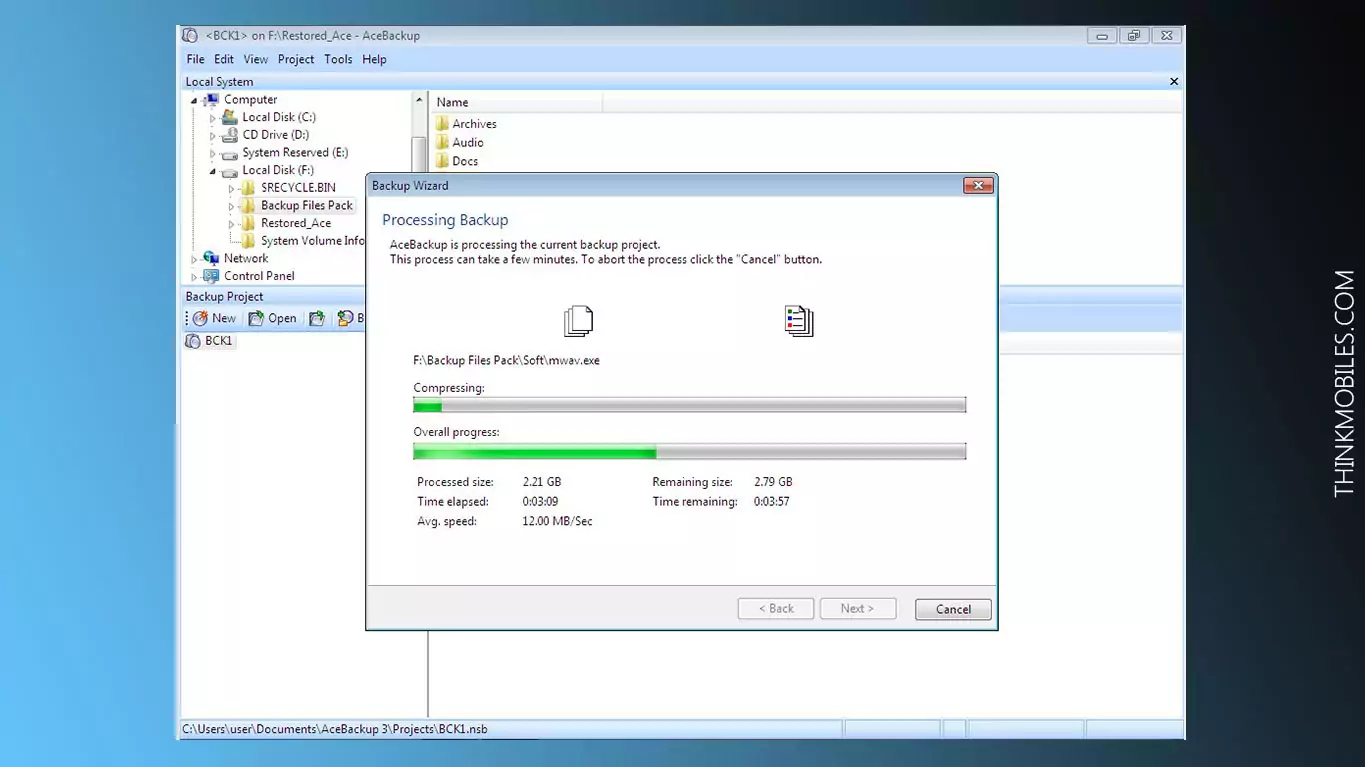Image resolution: width=1365 pixels, height=767 pixels.
Task: Click the '0:03:57' time remaining value
Action: point(771,501)
